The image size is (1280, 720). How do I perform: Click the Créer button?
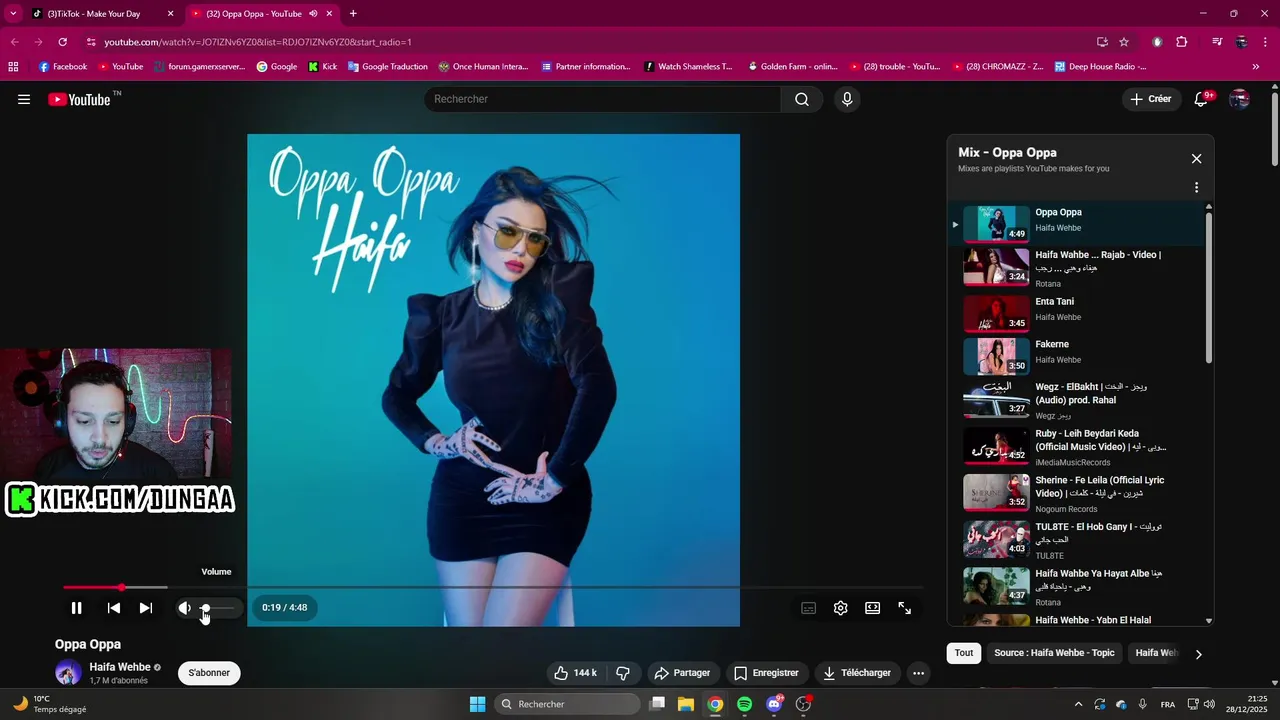pyautogui.click(x=1151, y=99)
